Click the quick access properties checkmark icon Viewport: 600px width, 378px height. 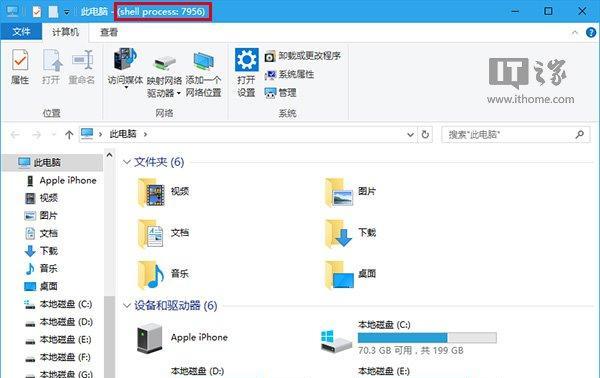coord(36,12)
